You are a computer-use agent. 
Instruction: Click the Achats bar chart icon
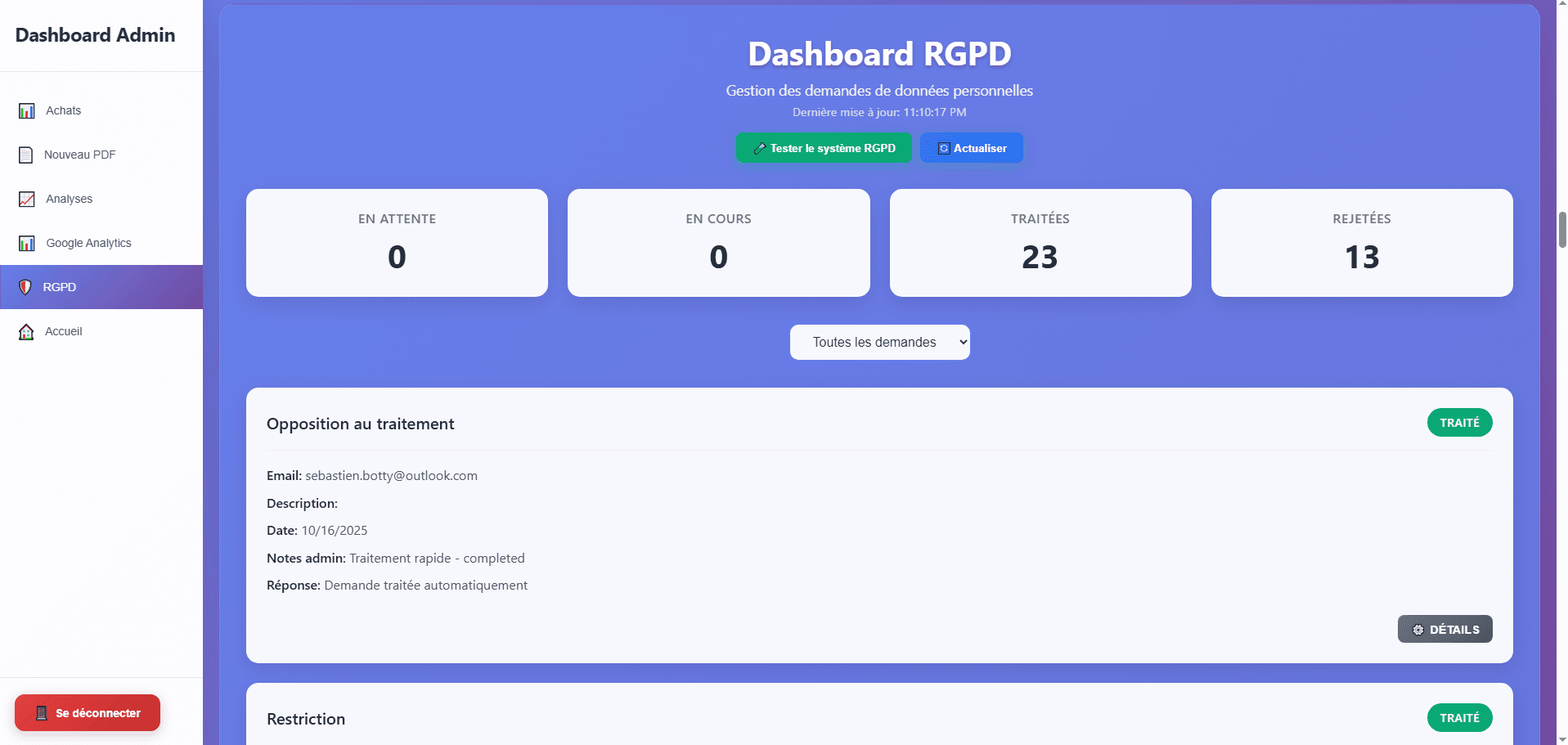pos(26,110)
